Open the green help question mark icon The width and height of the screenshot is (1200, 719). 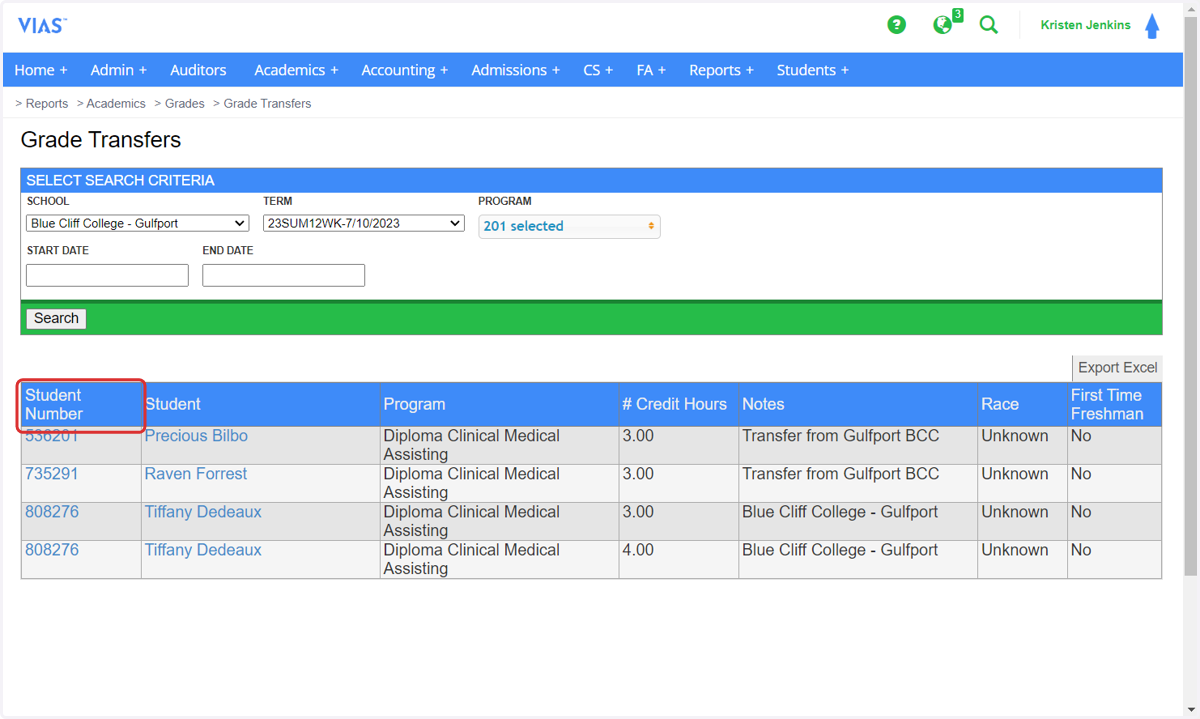(897, 25)
